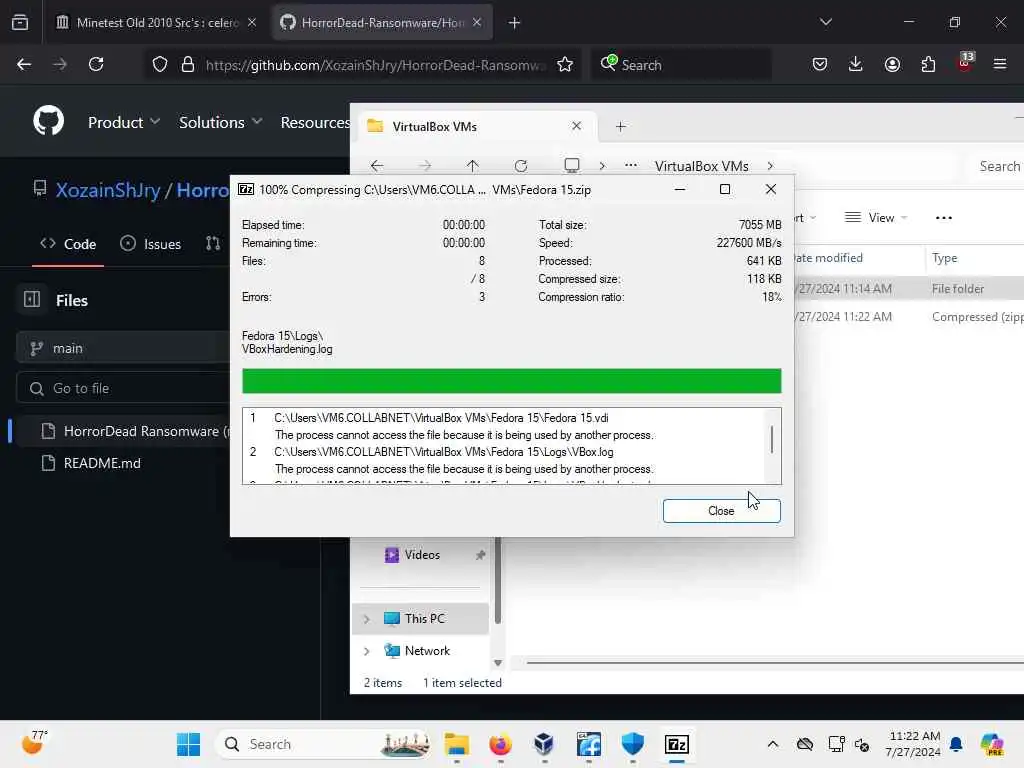Select error 1 Fedora 15.vdi path
Image resolution: width=1024 pixels, height=768 pixels.
pos(441,418)
